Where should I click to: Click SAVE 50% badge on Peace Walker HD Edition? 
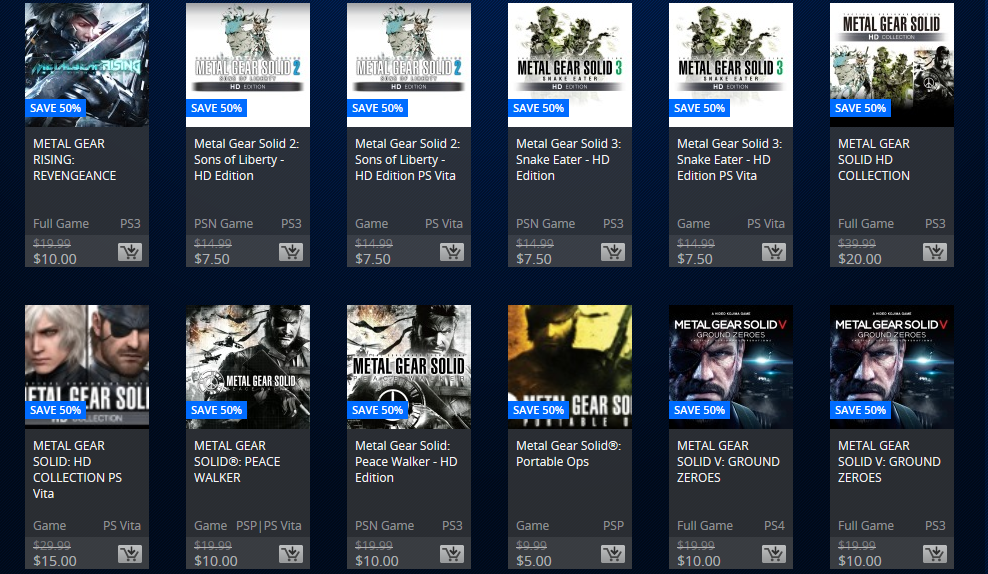click(x=378, y=410)
